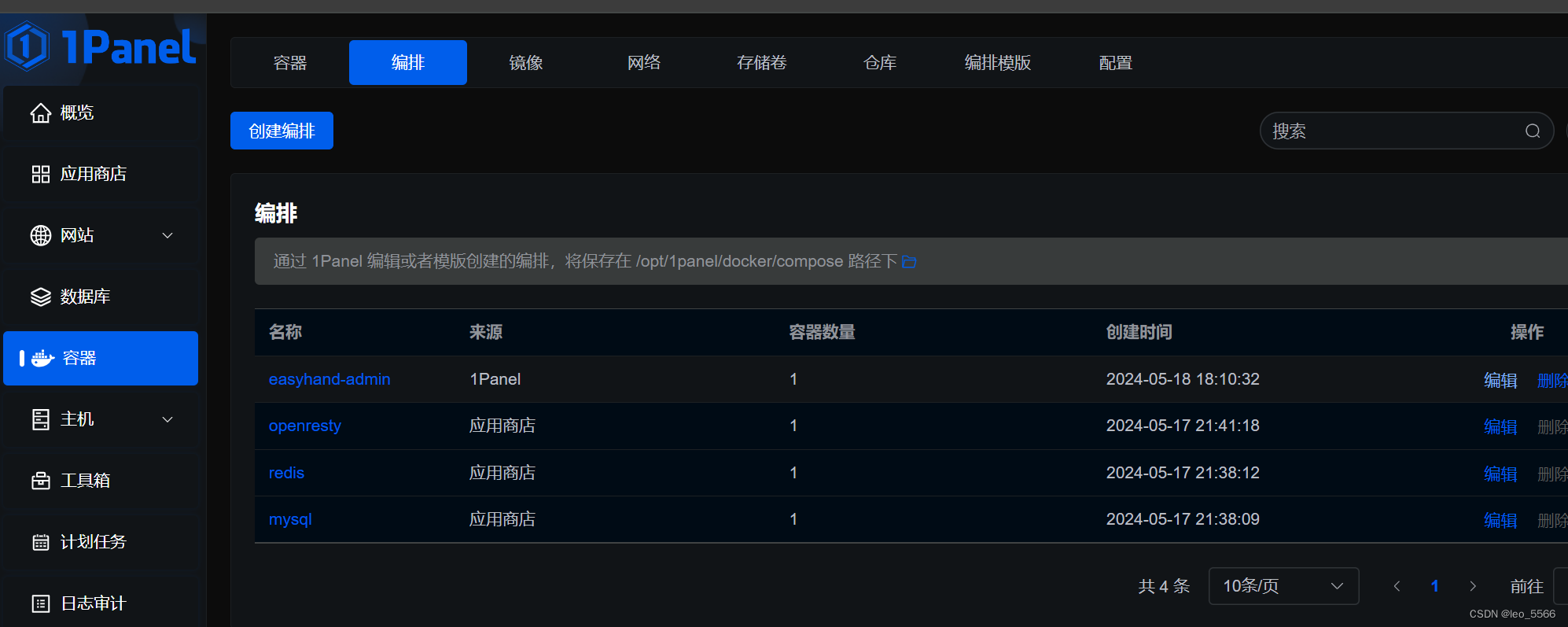Click 删除 in the redis row
This screenshot has height=627, width=1568.
click(x=1552, y=474)
